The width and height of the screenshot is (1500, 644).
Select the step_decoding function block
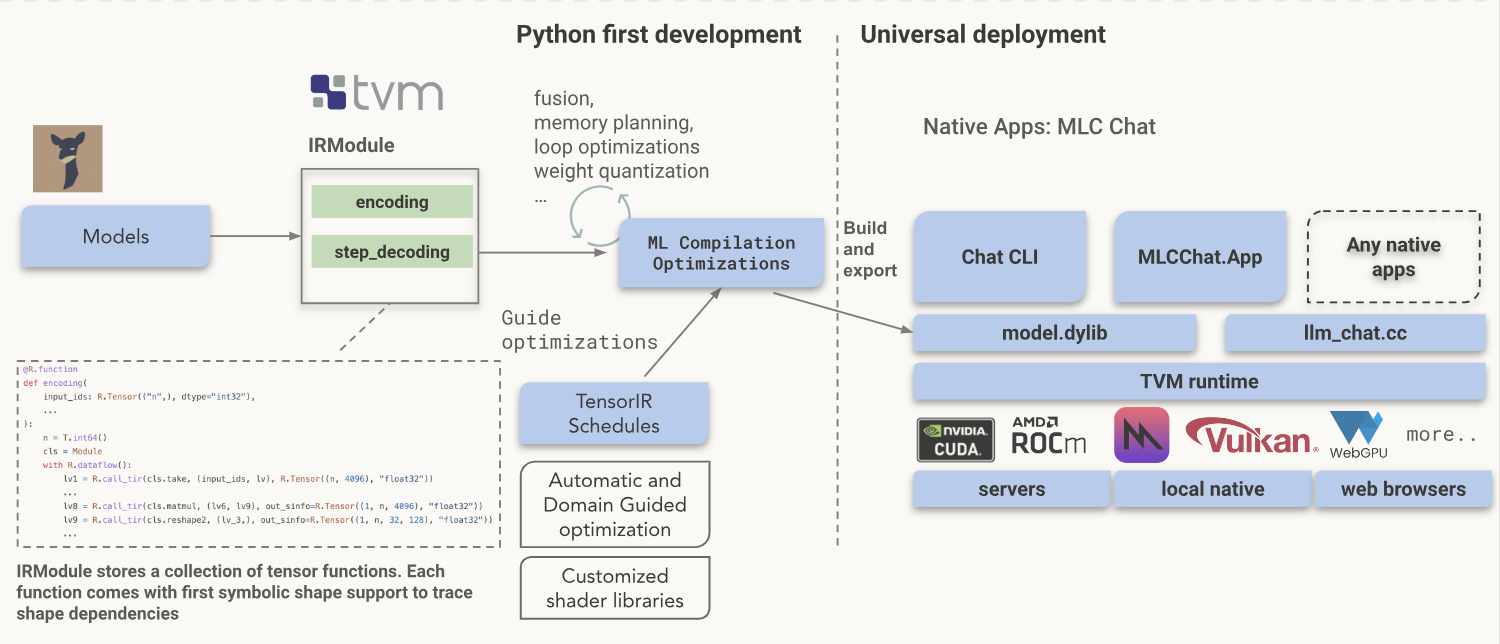392,253
